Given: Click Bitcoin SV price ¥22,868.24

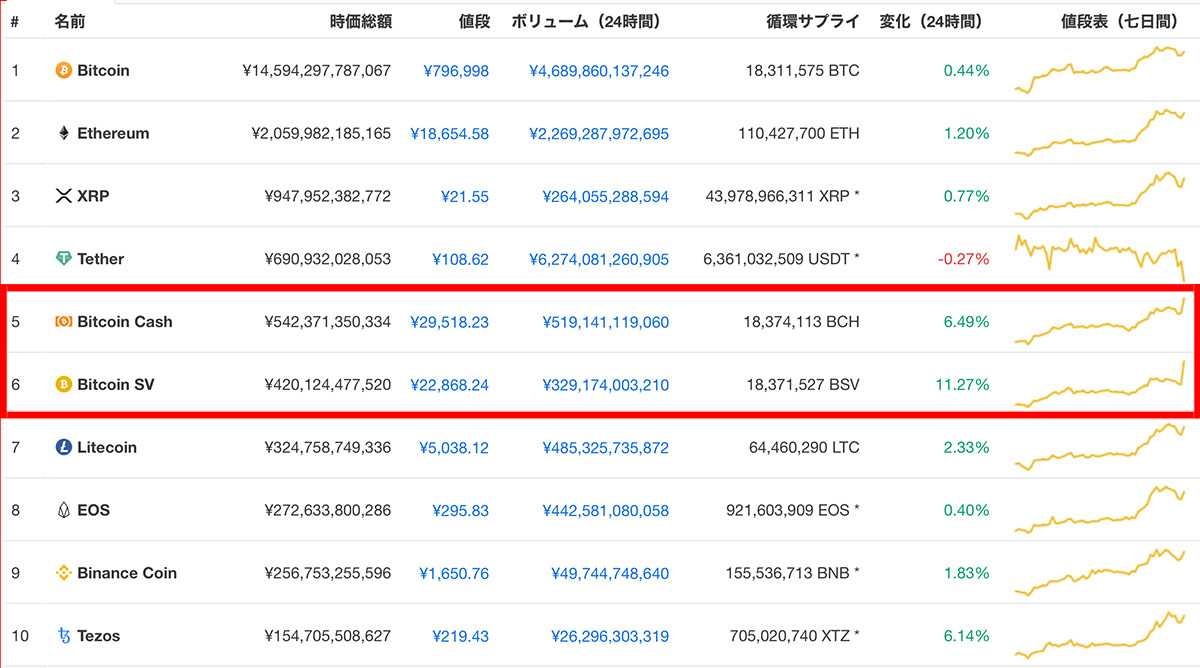Looking at the screenshot, I should tap(449, 385).
